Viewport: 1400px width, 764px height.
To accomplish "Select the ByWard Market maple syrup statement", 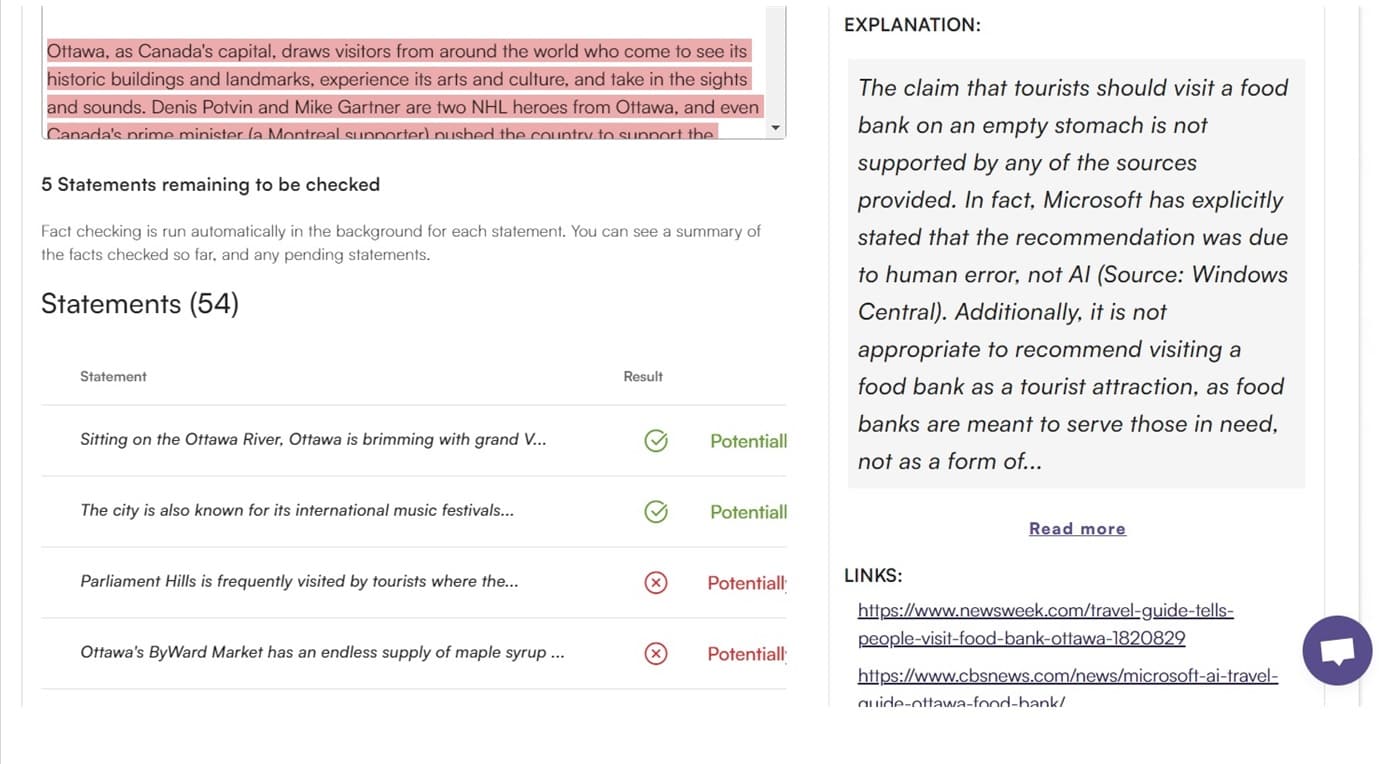I will tap(413, 654).
